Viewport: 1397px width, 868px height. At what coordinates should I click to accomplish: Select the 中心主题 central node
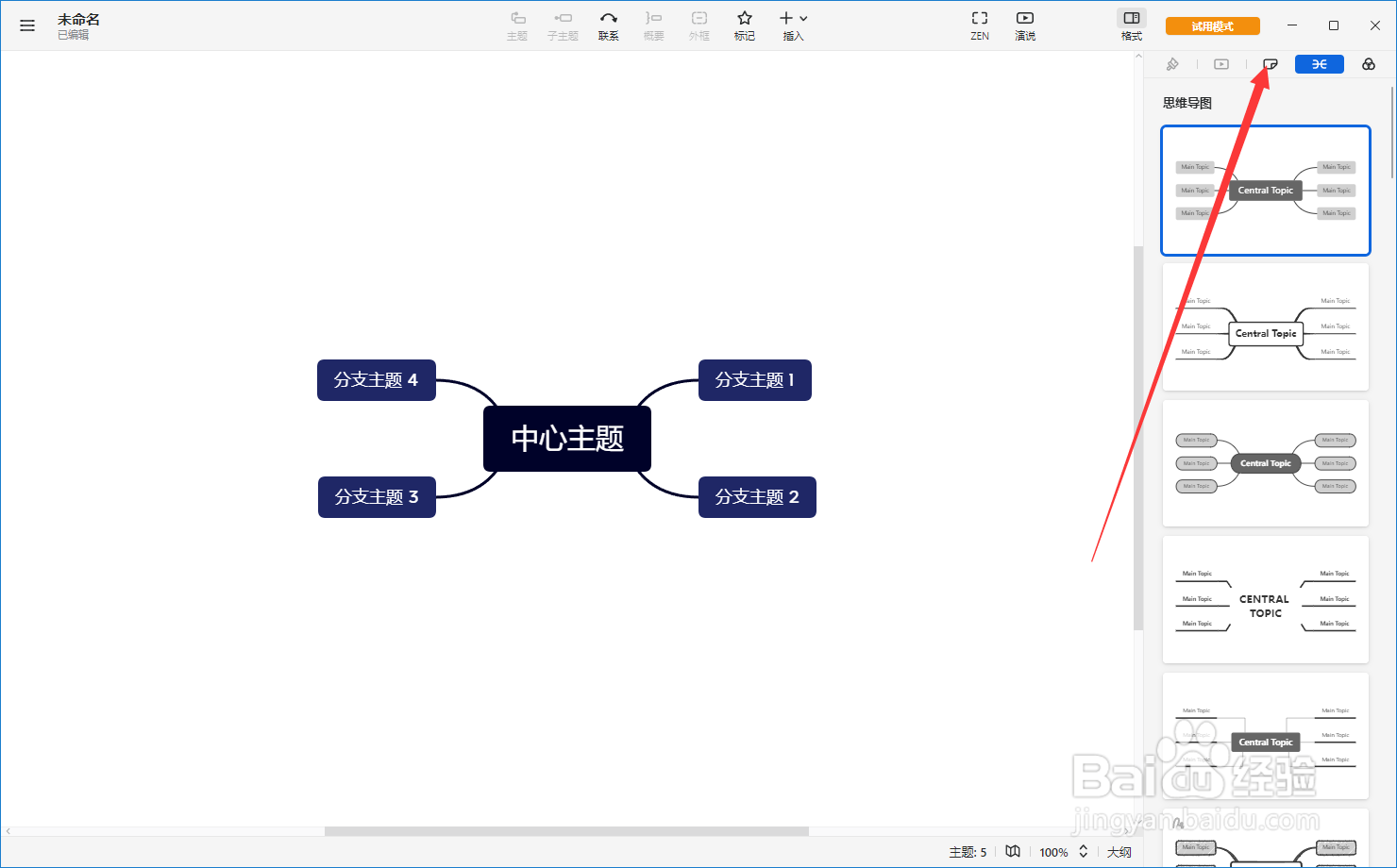567,439
